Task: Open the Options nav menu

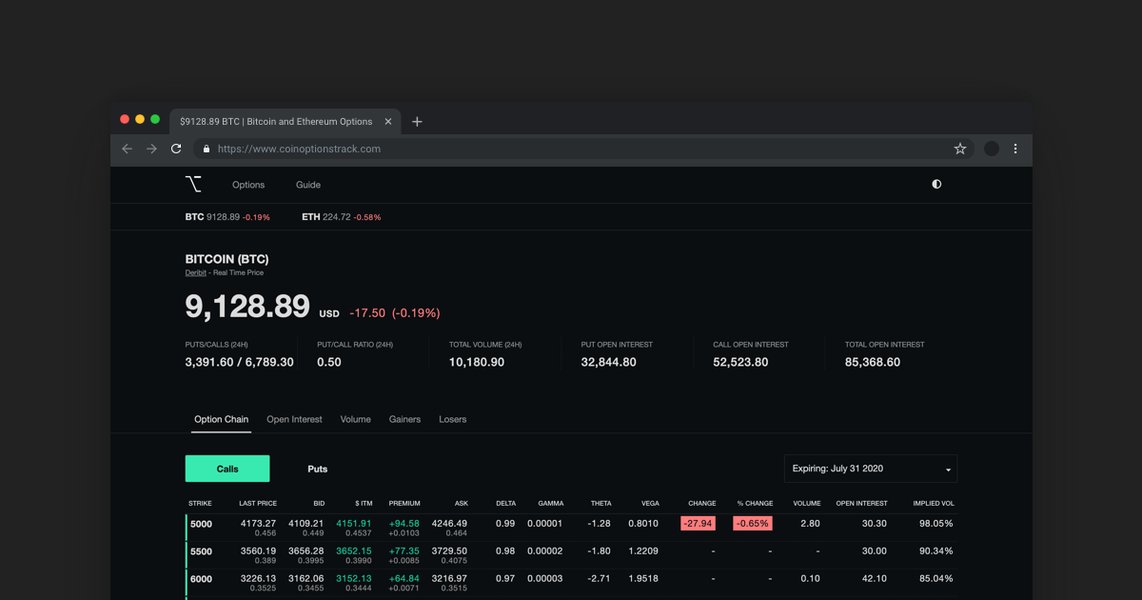Action: (248, 185)
